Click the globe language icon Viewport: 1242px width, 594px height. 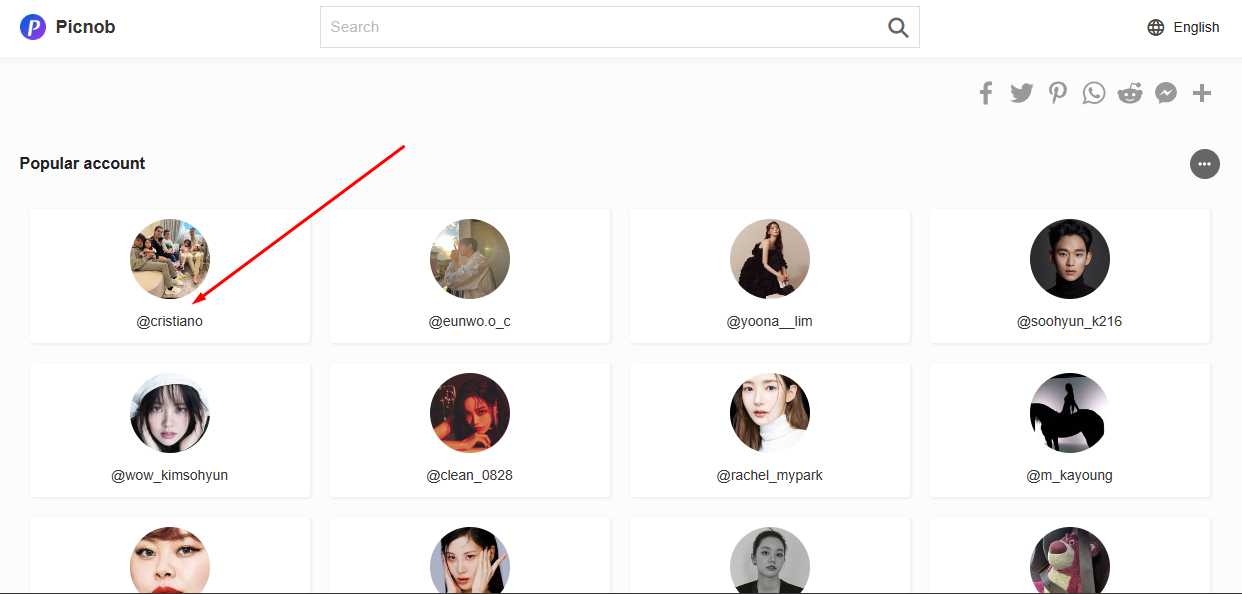click(x=1156, y=27)
